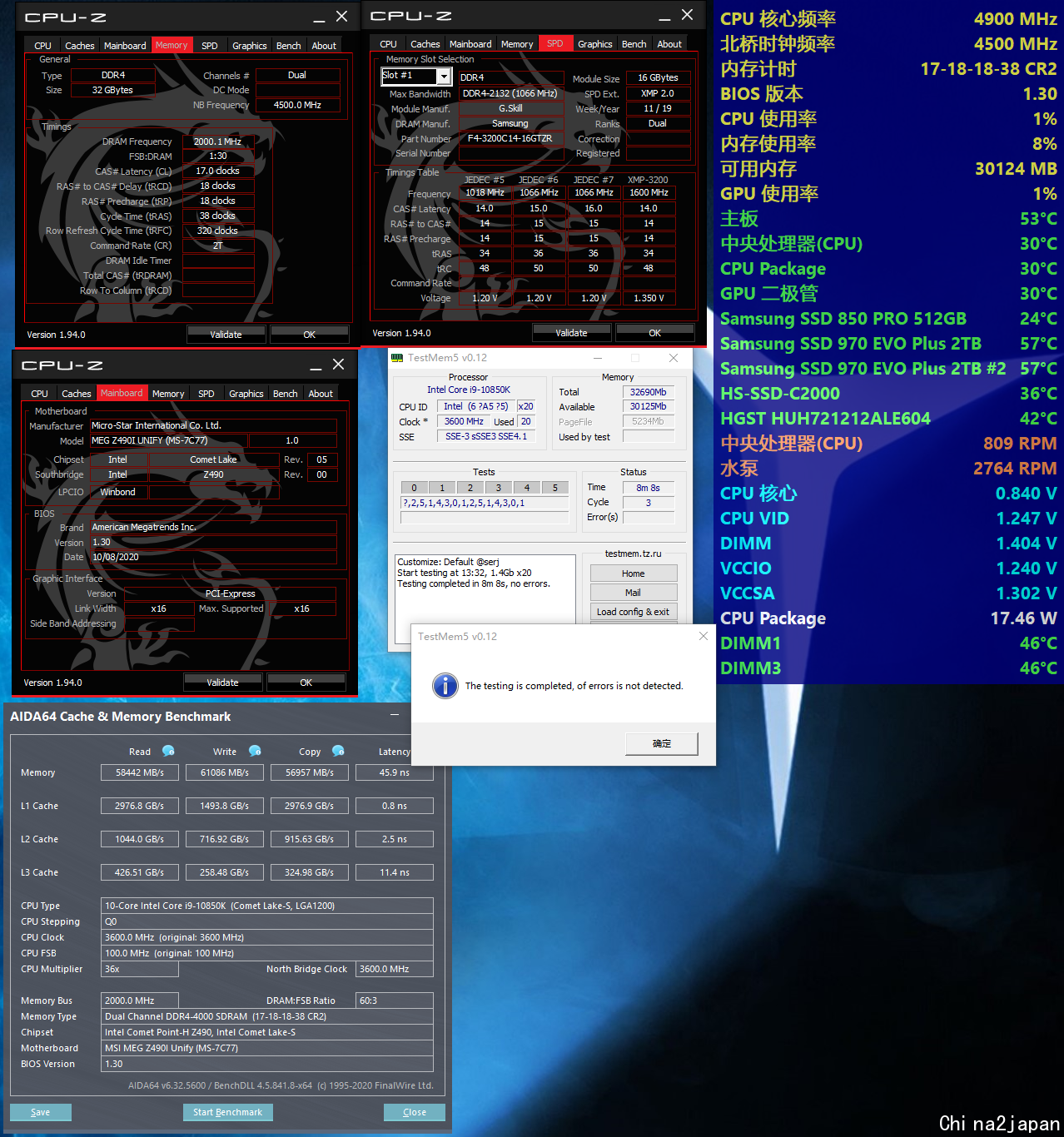
Task: Click the BIOS date 10/08/2020
Action: pyautogui.click(x=213, y=558)
